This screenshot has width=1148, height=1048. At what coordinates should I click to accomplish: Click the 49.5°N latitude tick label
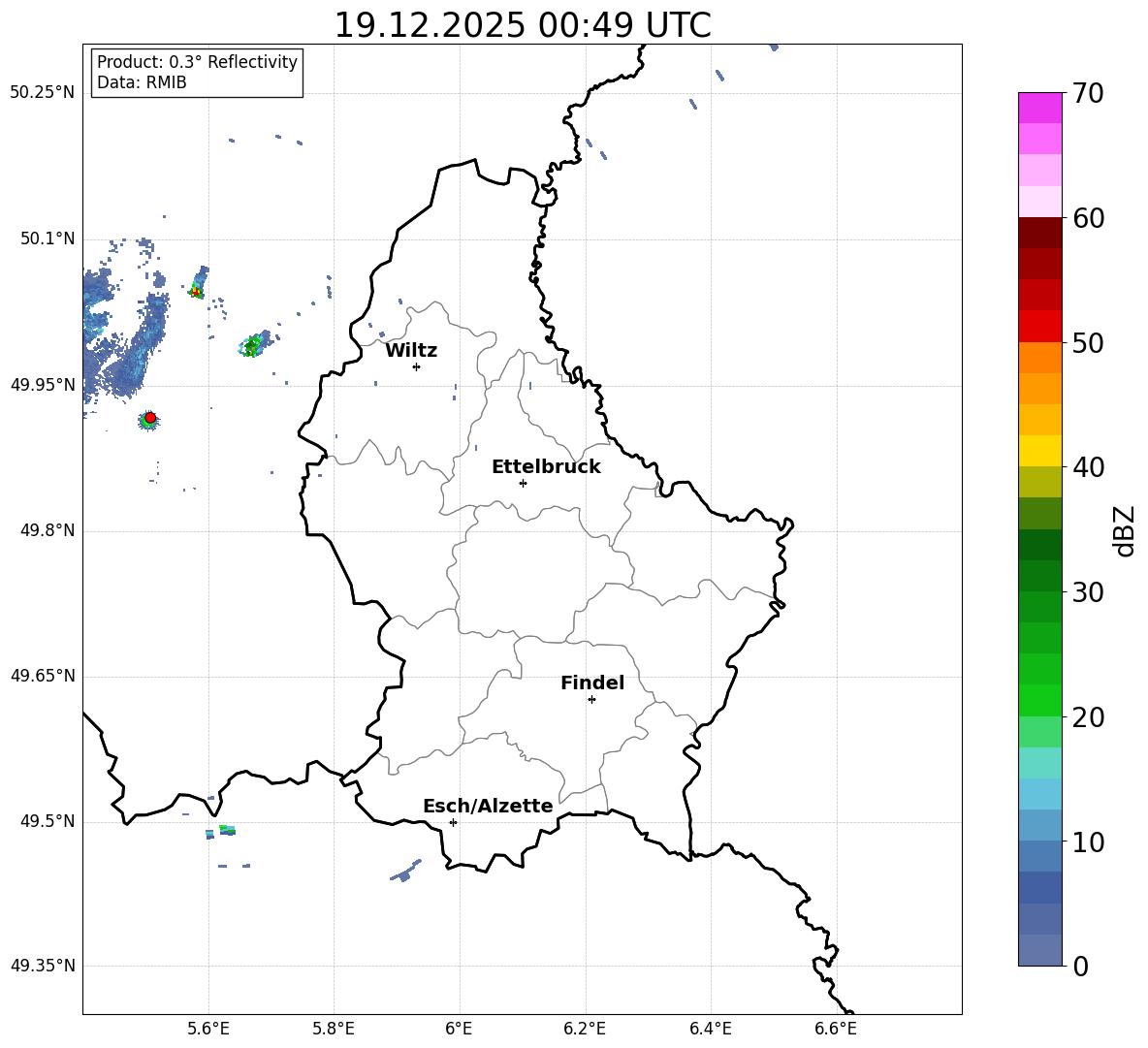(x=48, y=822)
